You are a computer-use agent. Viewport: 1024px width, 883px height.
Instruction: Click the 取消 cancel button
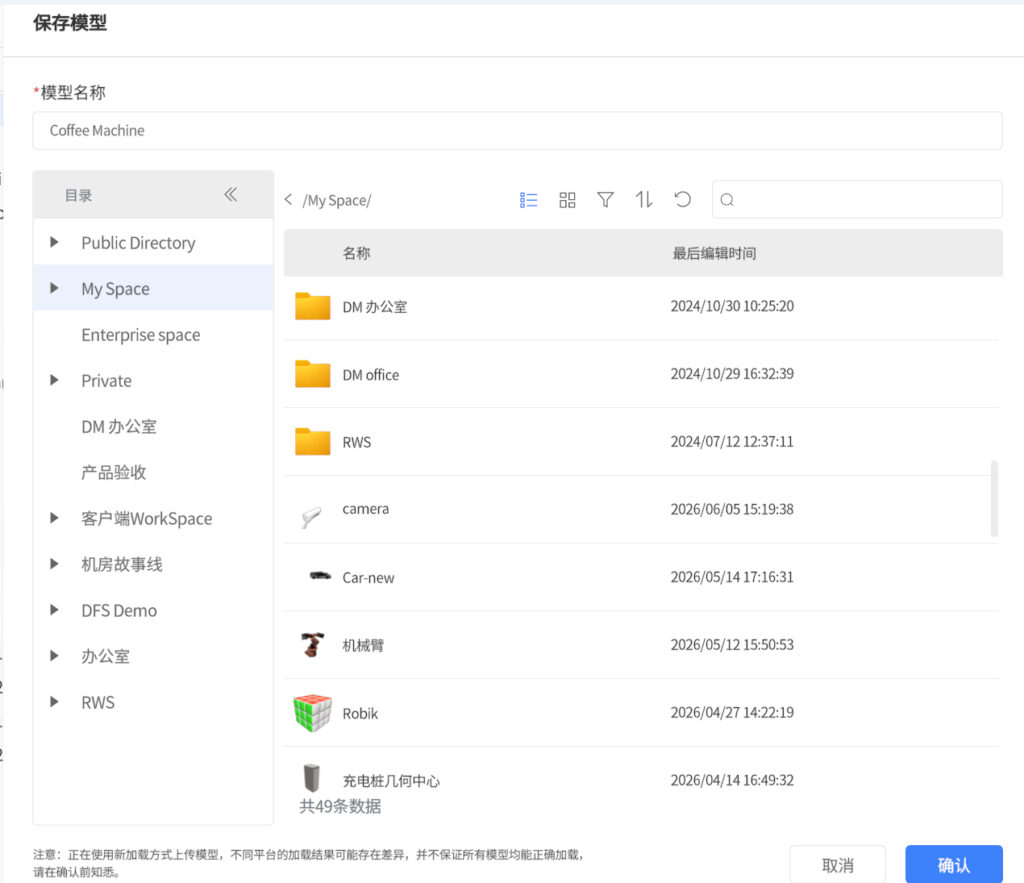click(x=838, y=864)
